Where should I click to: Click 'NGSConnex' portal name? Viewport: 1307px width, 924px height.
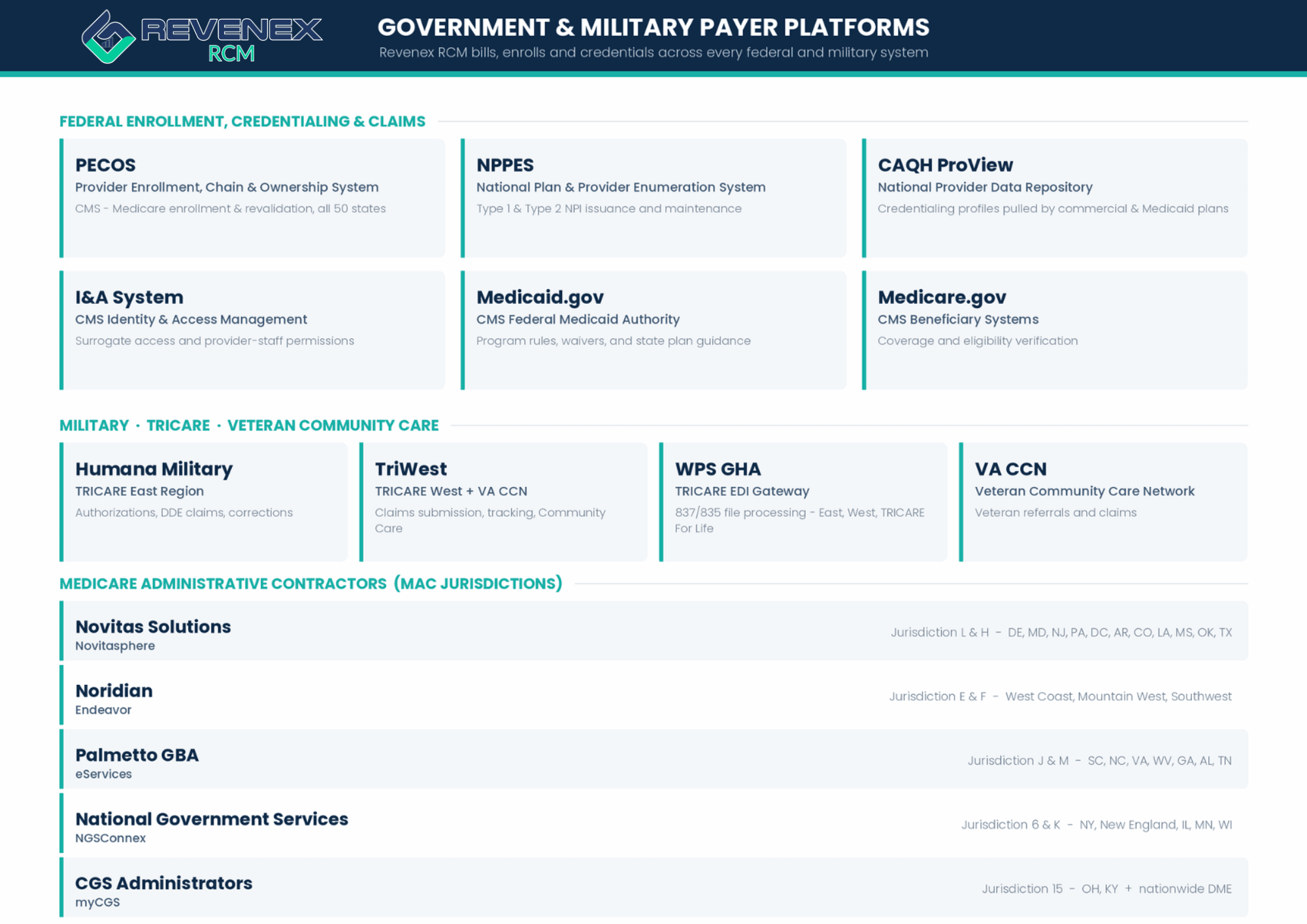point(110,838)
